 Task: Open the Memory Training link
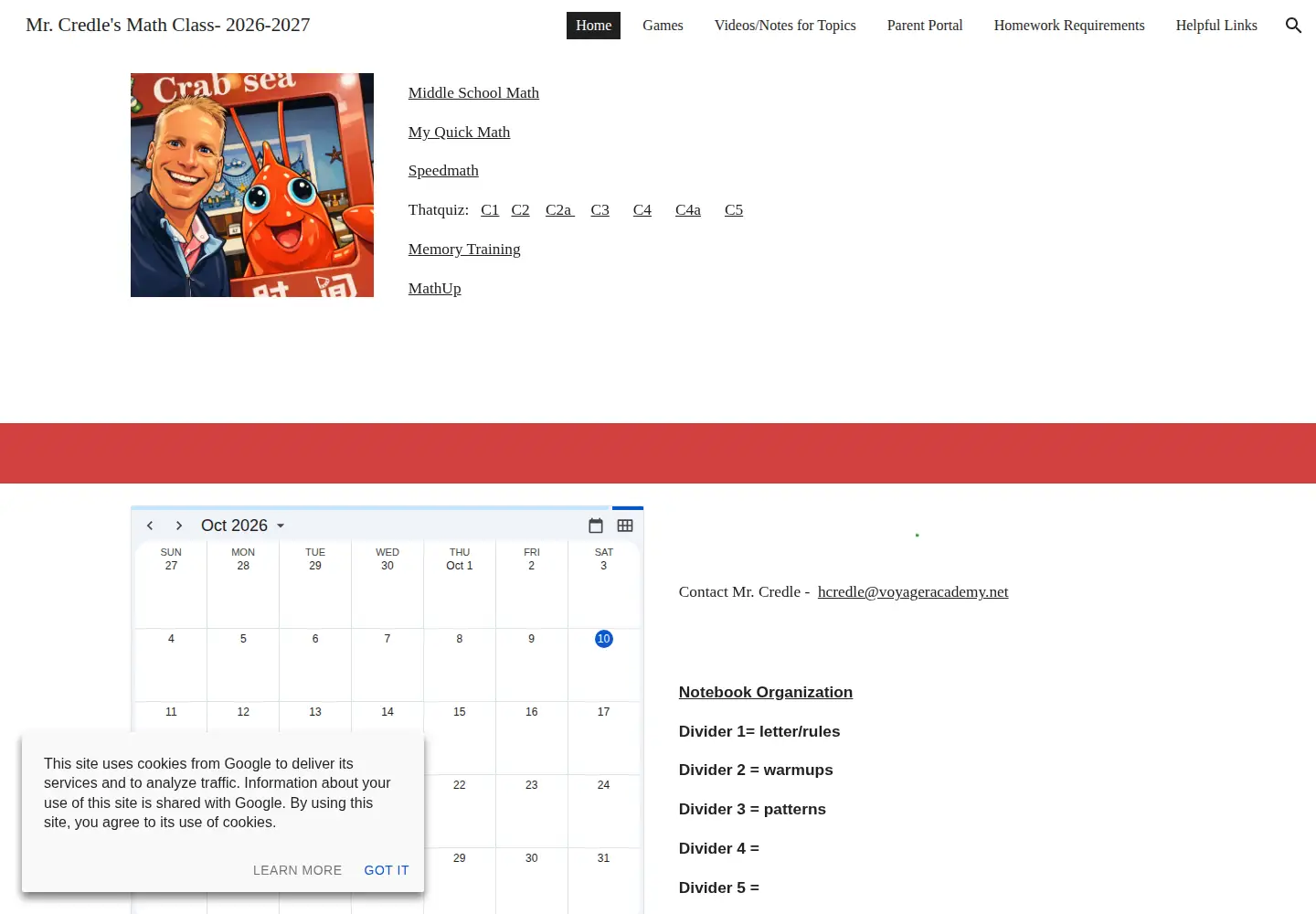coord(464,250)
